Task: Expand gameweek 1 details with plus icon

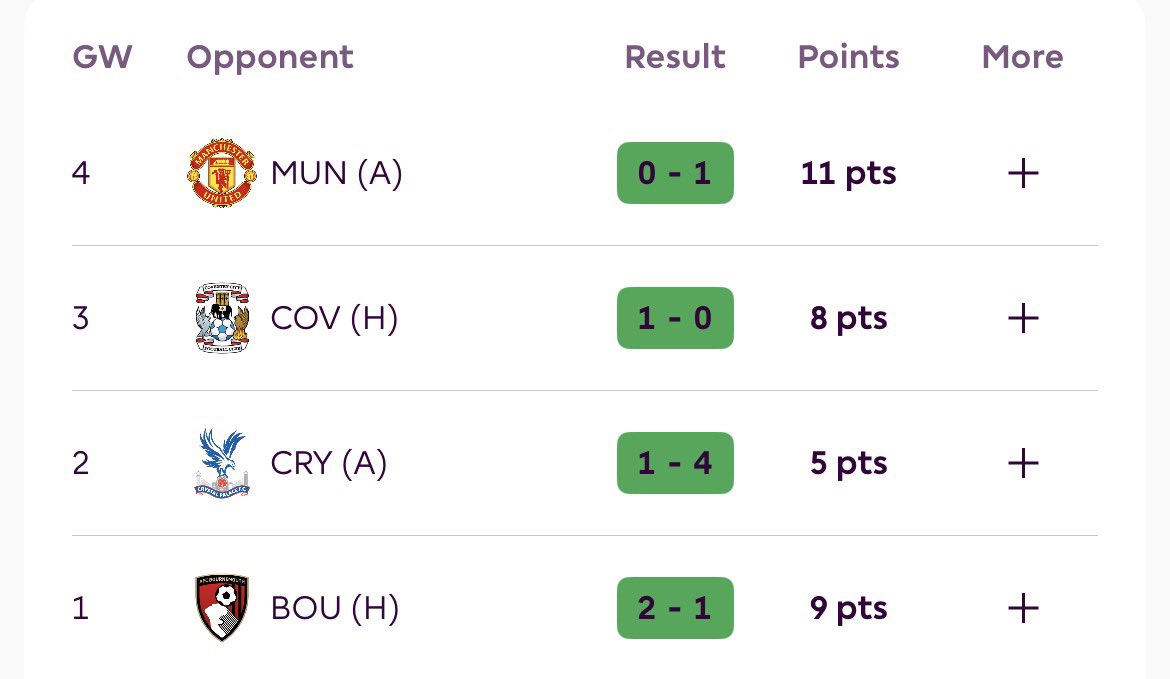Action: [1023, 607]
